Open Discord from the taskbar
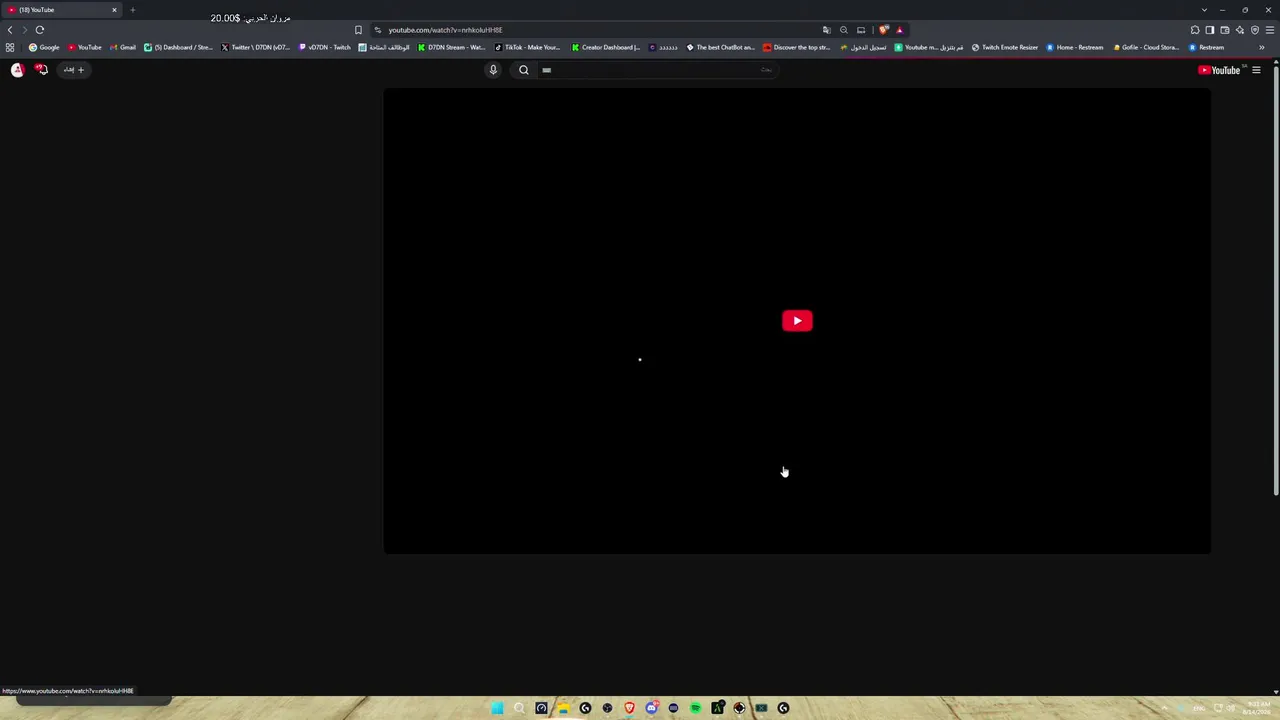The image size is (1280, 720). (x=651, y=708)
